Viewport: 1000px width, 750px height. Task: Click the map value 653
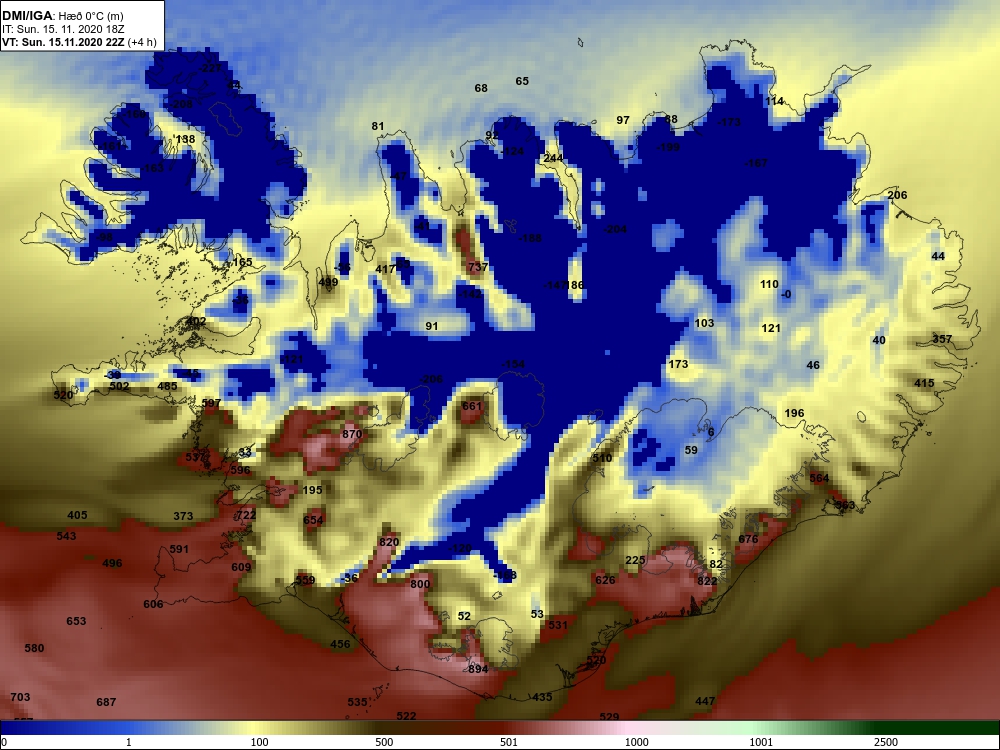76,621
